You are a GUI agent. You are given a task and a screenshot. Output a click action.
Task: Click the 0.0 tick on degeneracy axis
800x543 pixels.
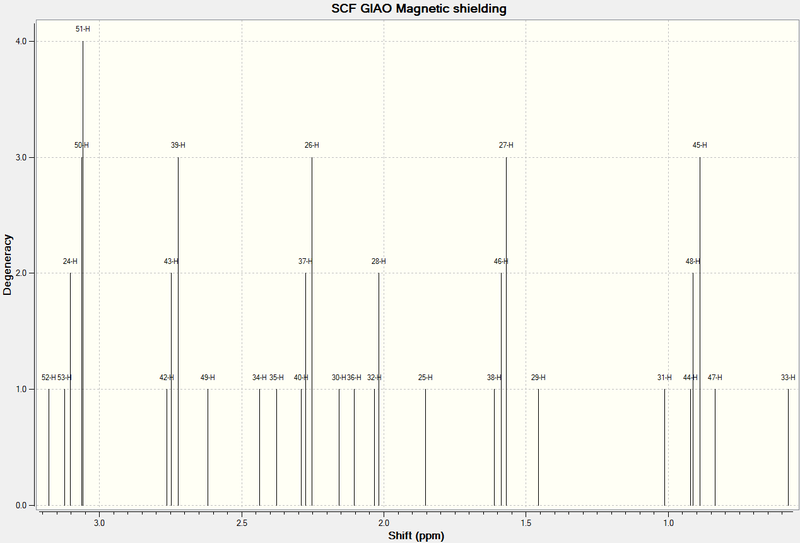point(21,505)
